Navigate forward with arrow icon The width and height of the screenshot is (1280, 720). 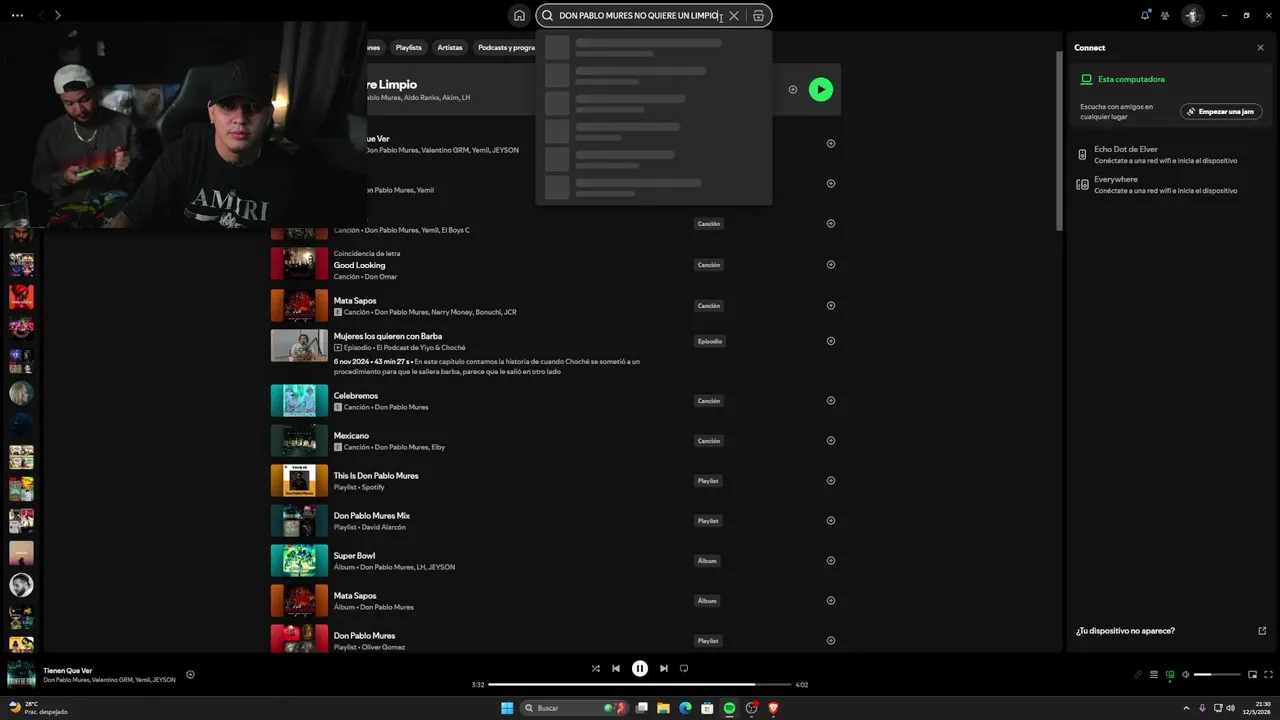[x=58, y=15]
